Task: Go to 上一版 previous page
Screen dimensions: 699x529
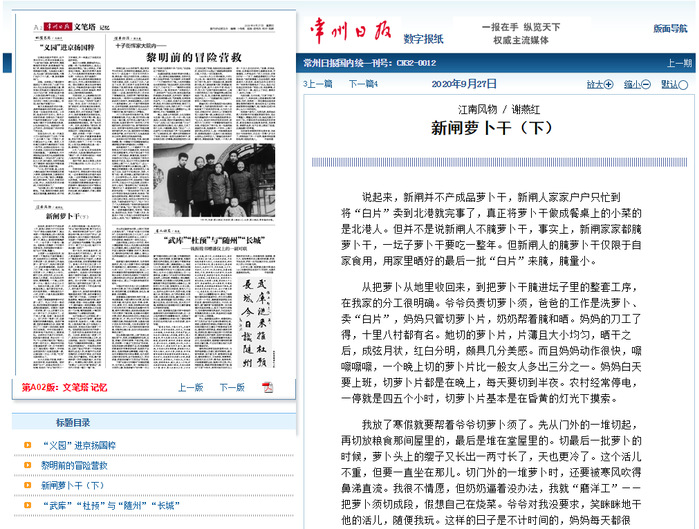Action: (x=190, y=387)
